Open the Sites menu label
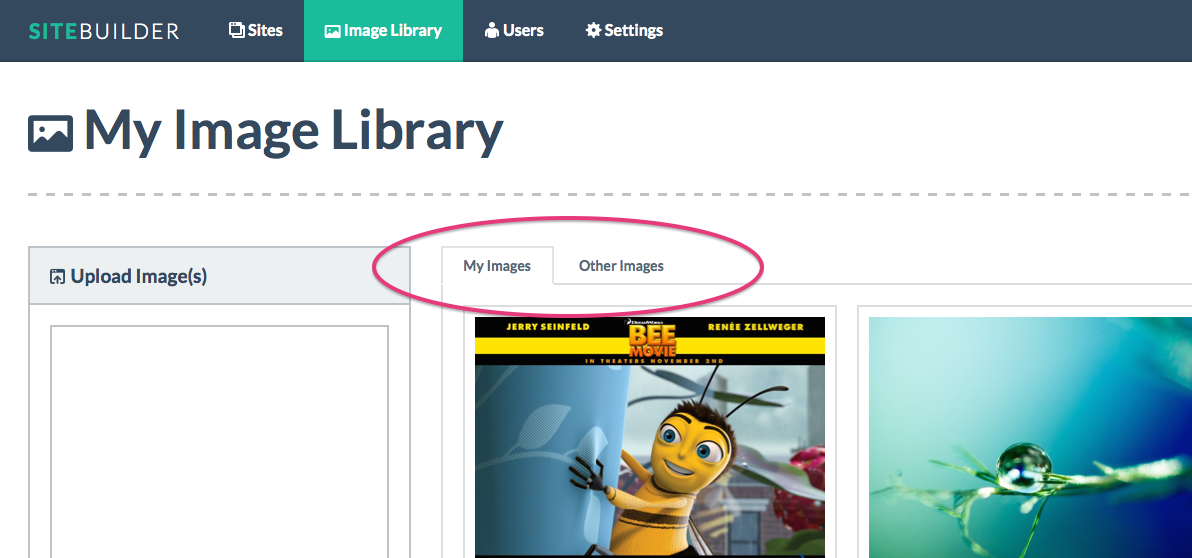Screen dimensions: 1192x558 point(266,30)
